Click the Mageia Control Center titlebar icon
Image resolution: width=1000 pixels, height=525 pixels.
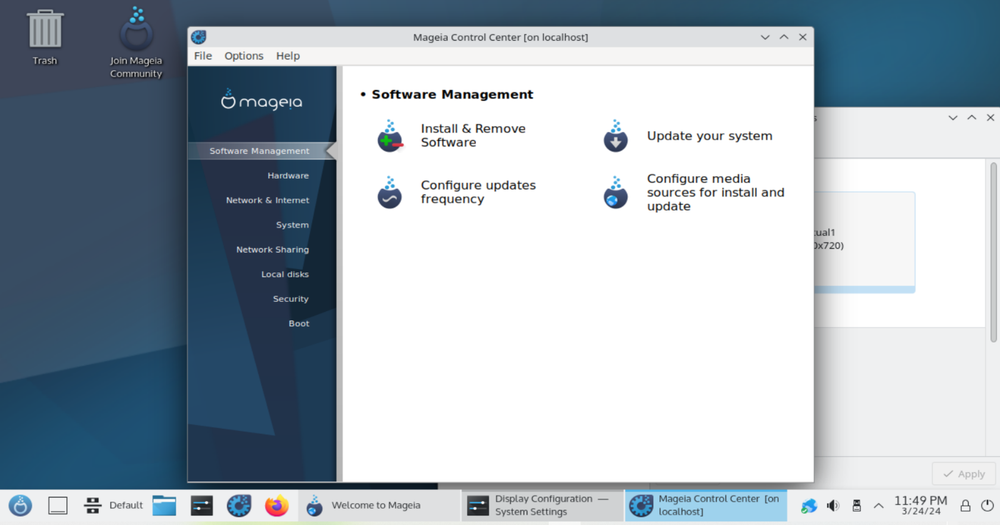pos(199,37)
